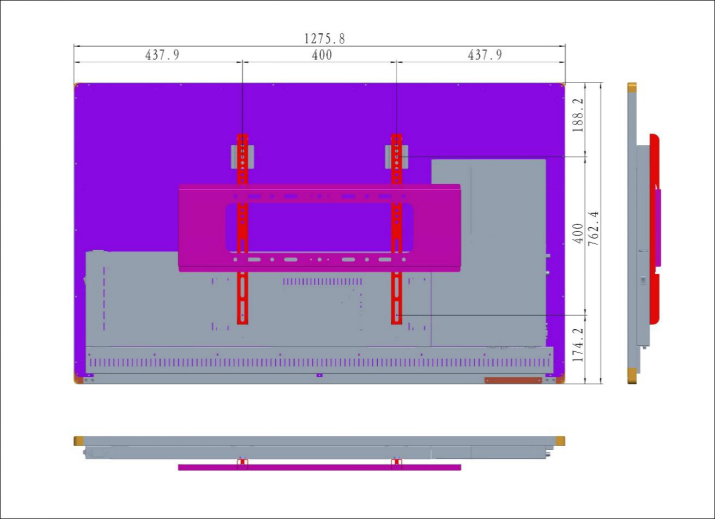
Task: Click the overall height dimension 762.4
Action: click(x=593, y=228)
